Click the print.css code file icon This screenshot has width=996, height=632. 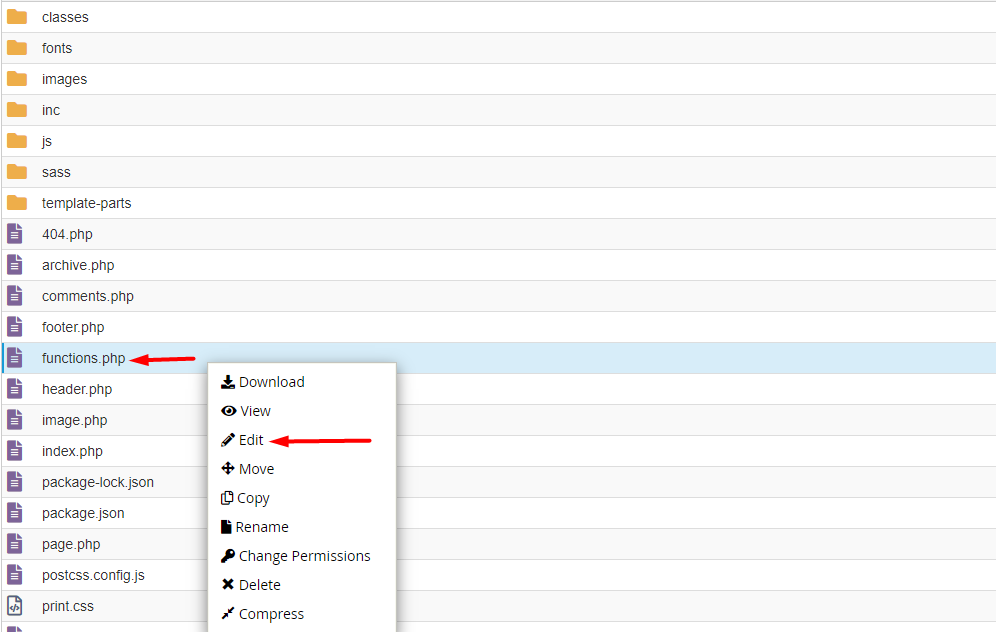pos(15,606)
